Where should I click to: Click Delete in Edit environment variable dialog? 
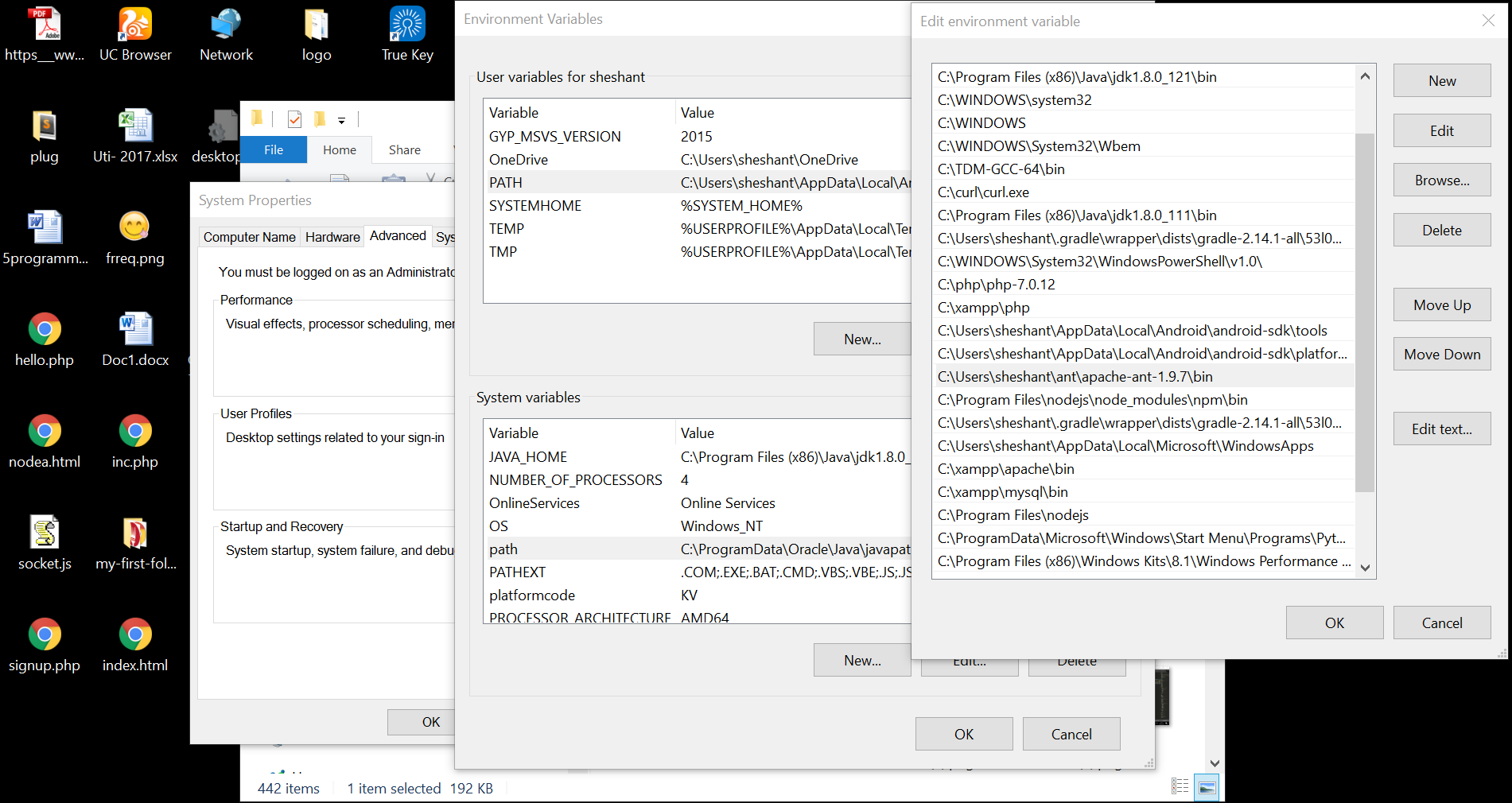[x=1442, y=231]
